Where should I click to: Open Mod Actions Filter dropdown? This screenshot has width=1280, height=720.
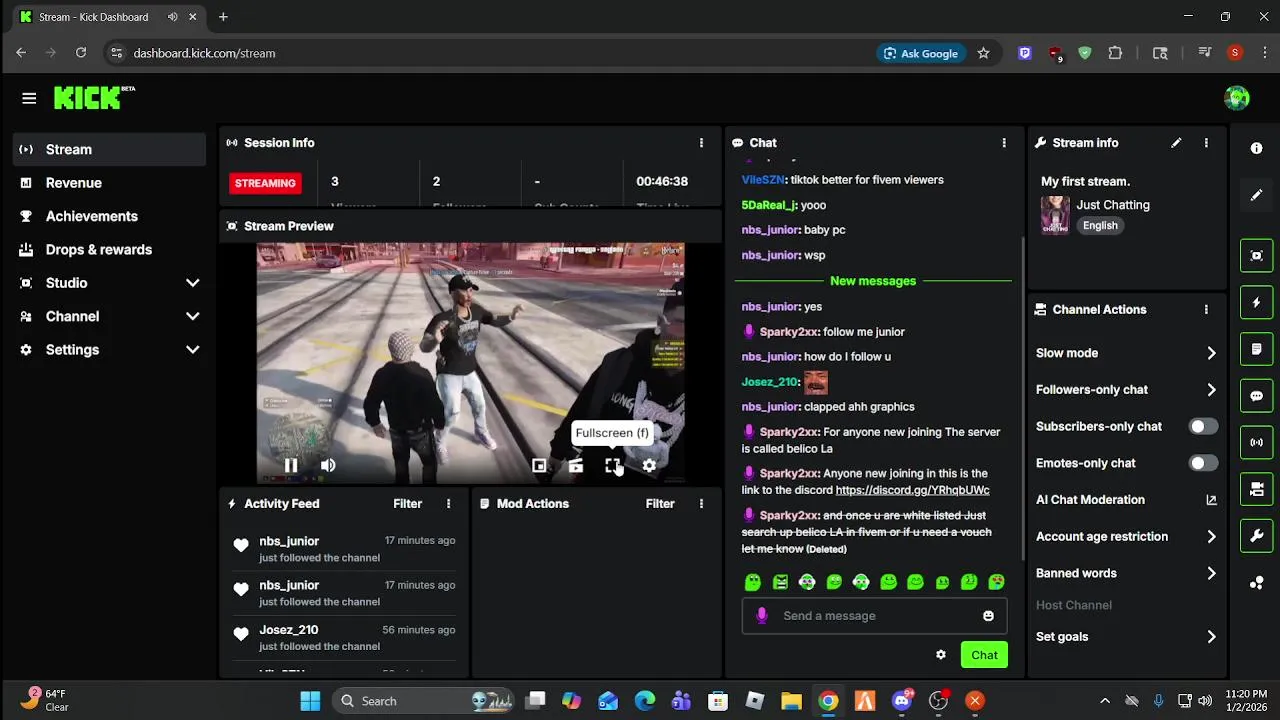pos(660,504)
